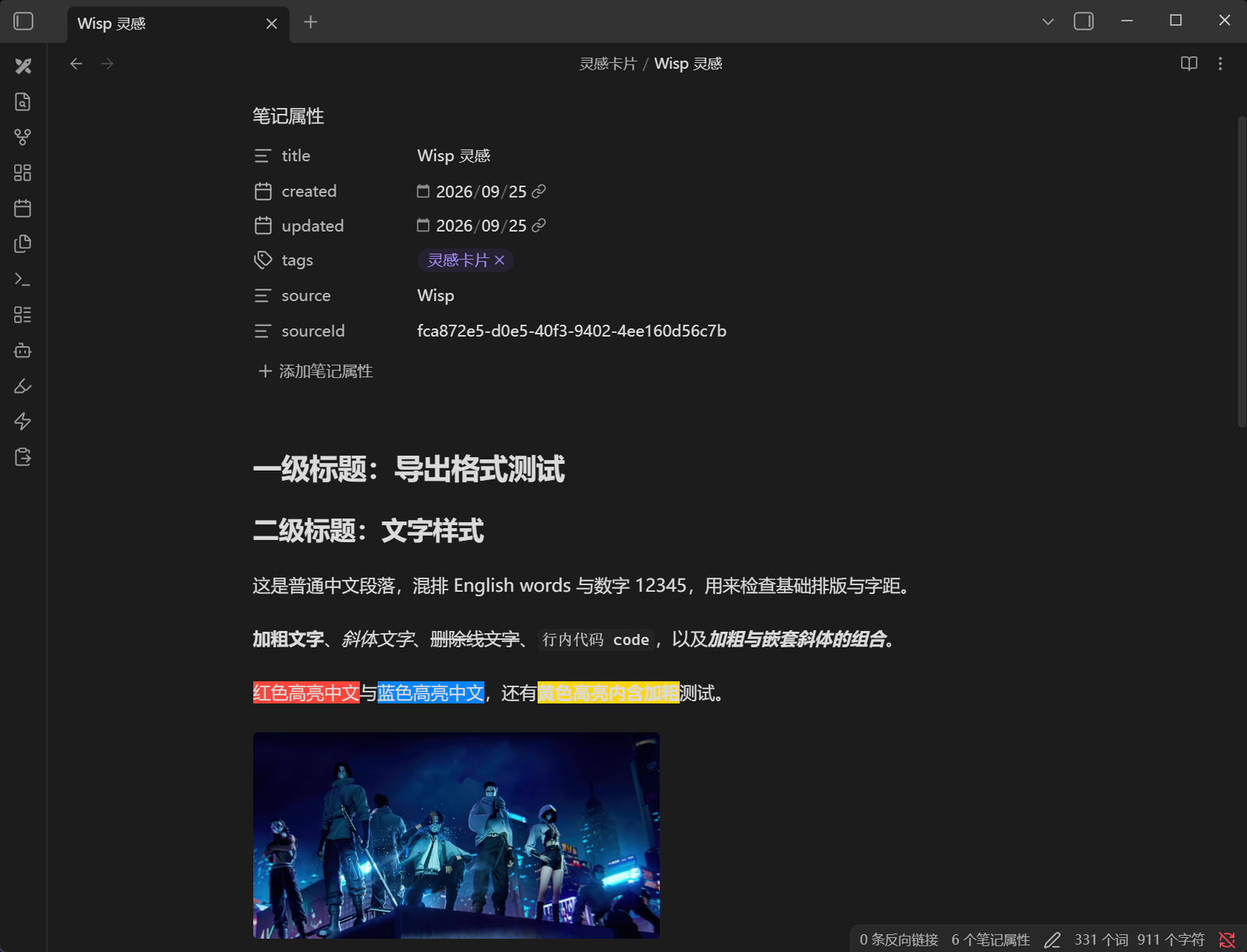Open a new tab with plus

tap(310, 22)
